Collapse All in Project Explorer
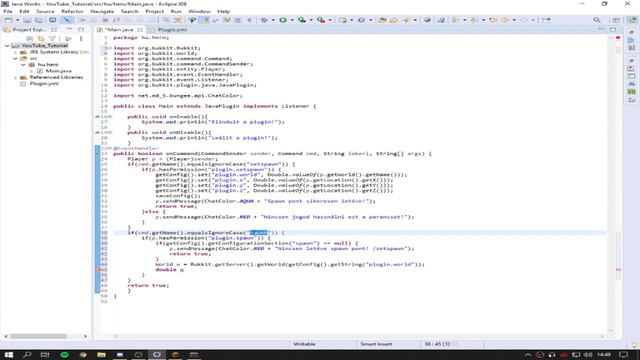Image resolution: width=640 pixels, height=360 pixels. (30, 38)
